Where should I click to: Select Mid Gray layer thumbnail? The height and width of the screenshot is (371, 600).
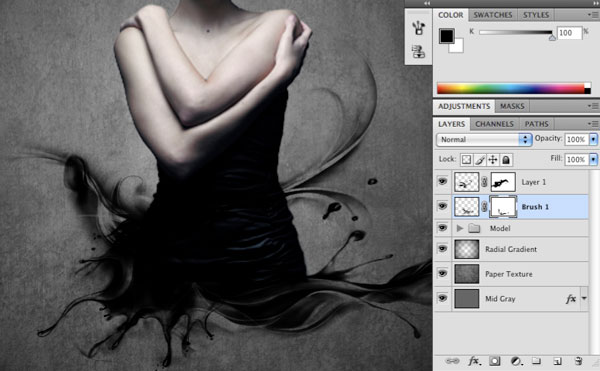(466, 299)
